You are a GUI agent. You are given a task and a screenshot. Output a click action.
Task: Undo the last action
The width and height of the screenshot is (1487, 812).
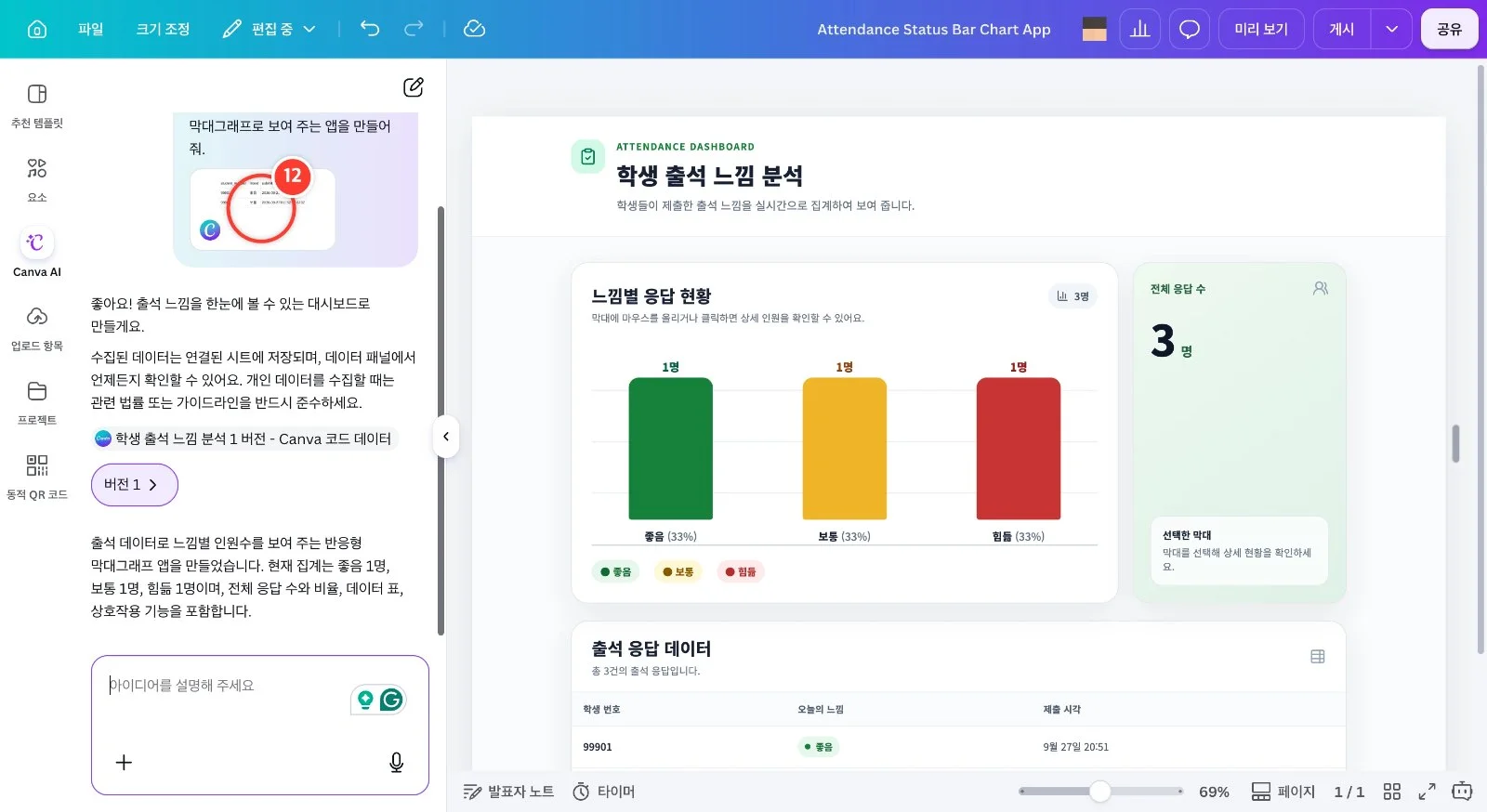pos(370,29)
